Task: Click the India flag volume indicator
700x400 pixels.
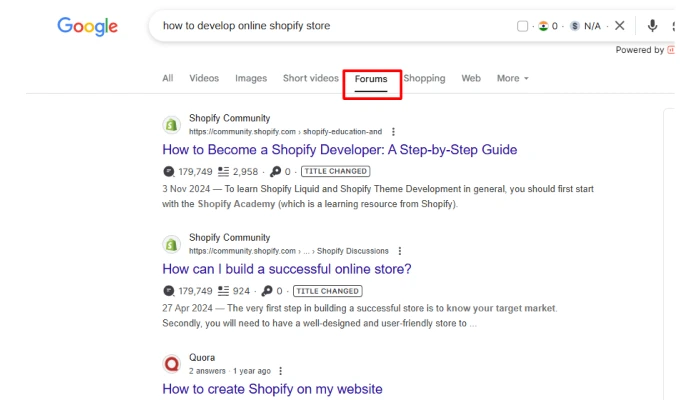Action: [543, 26]
